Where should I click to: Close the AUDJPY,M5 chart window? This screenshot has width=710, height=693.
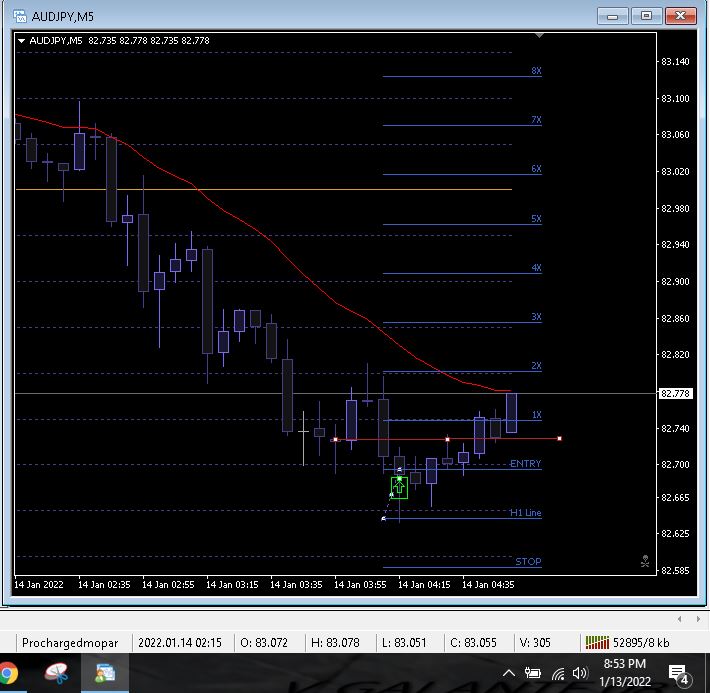681,16
